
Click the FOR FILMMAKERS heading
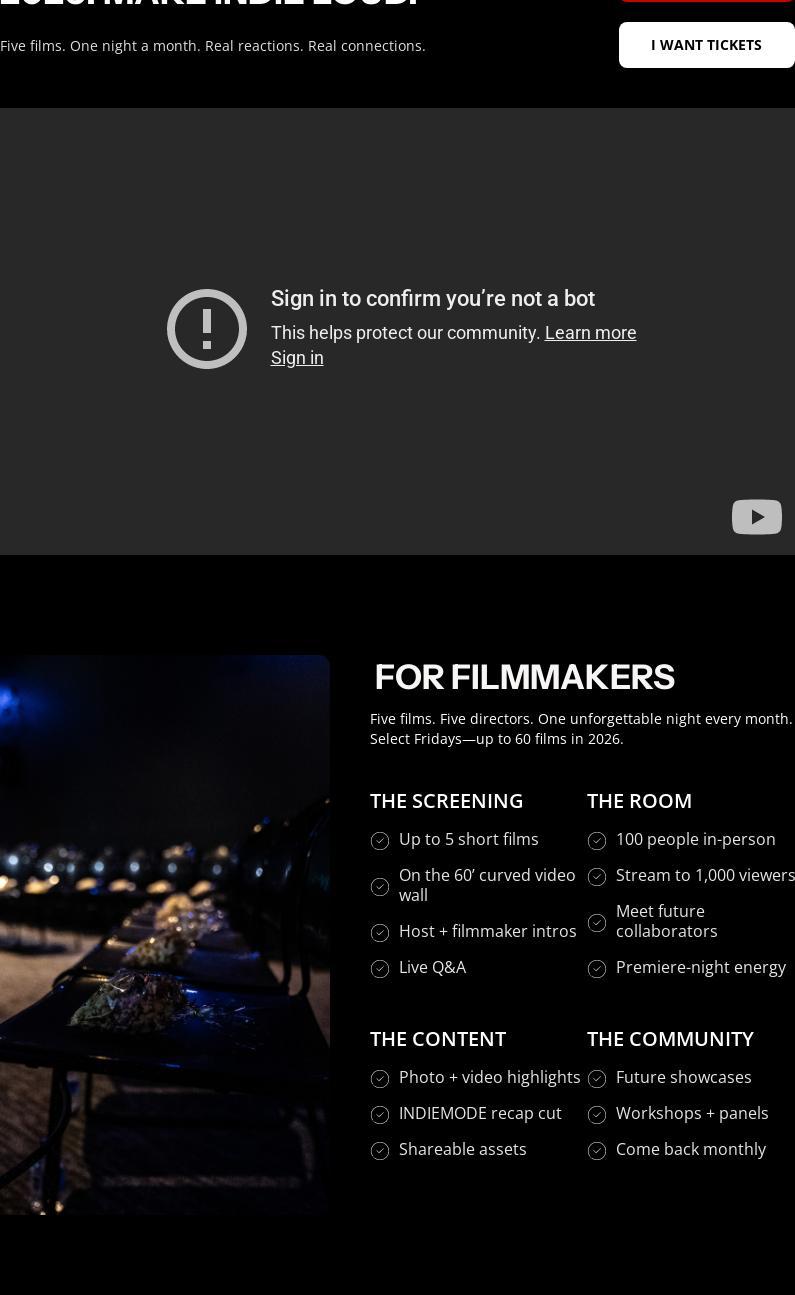click(525, 677)
